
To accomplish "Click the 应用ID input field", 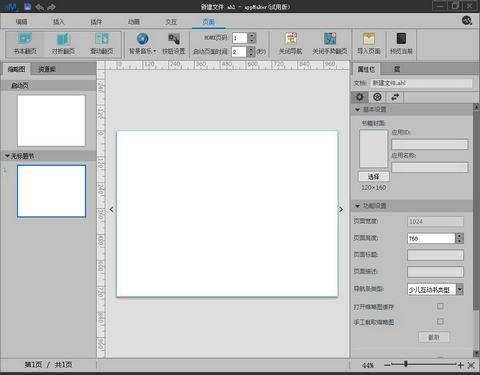I will point(429,144).
